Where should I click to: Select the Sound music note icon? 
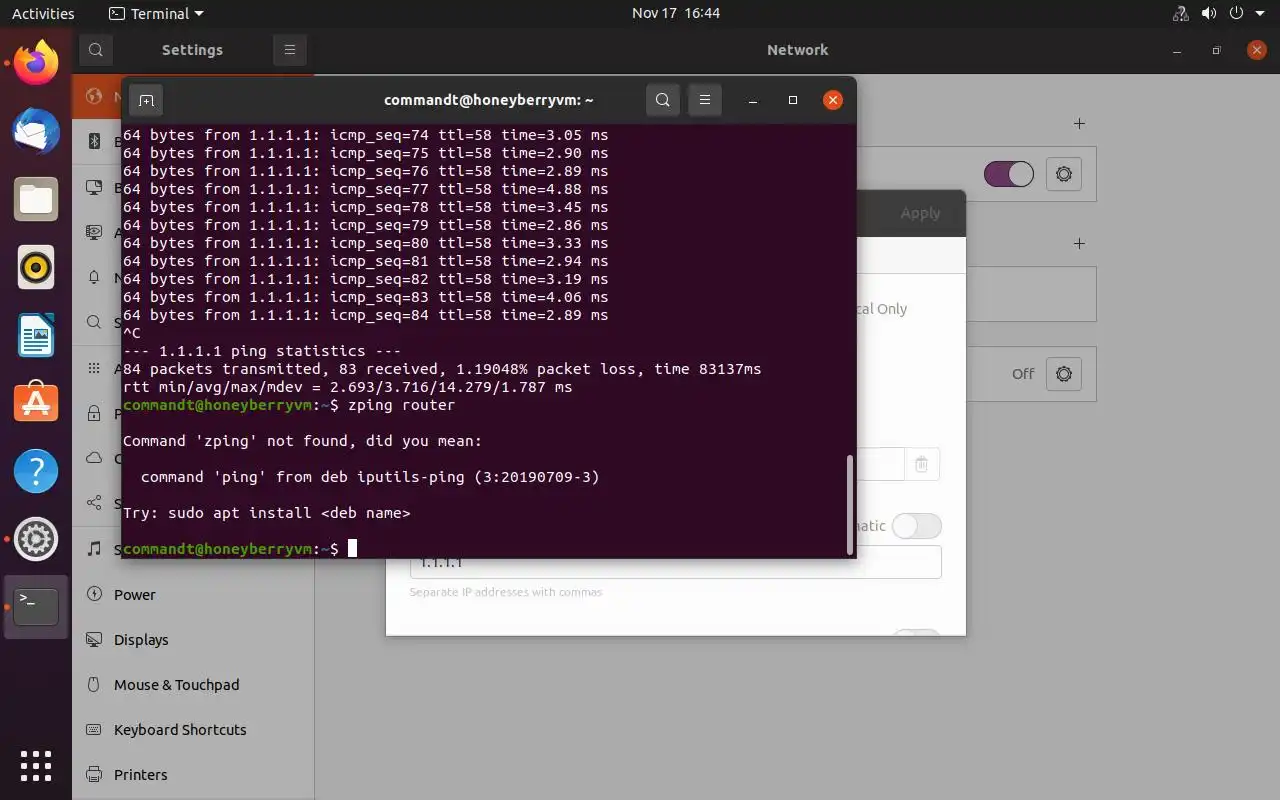click(94, 548)
